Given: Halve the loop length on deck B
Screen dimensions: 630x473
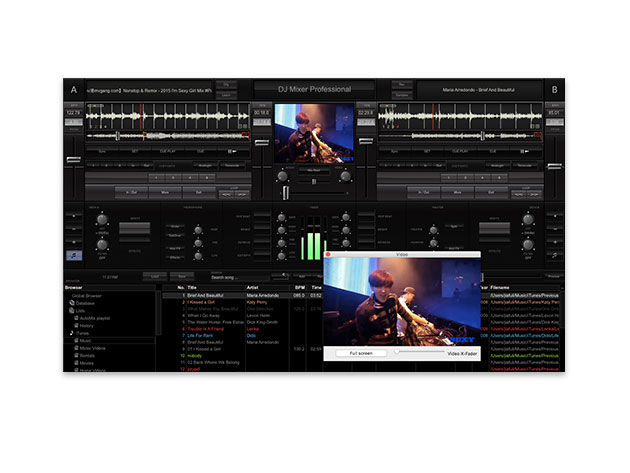Looking at the screenshot, I should (x=518, y=195).
